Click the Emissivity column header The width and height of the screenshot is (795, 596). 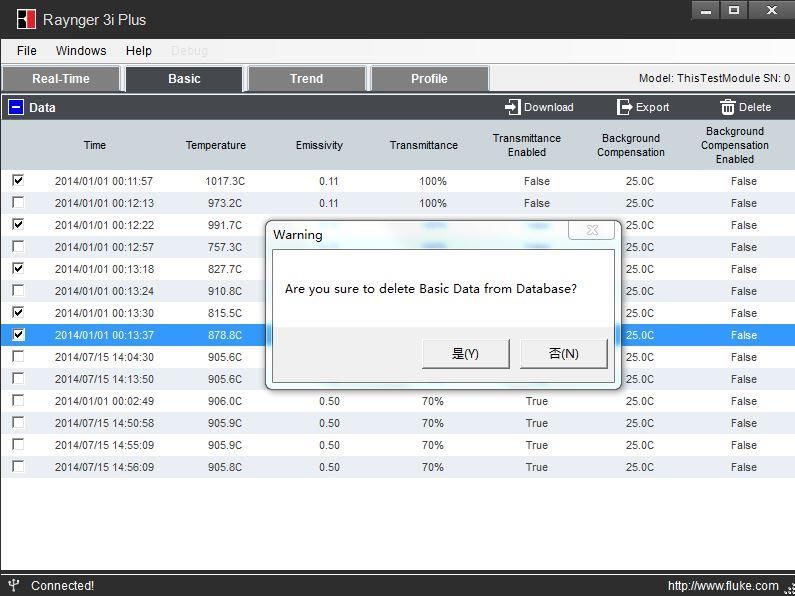pos(319,145)
